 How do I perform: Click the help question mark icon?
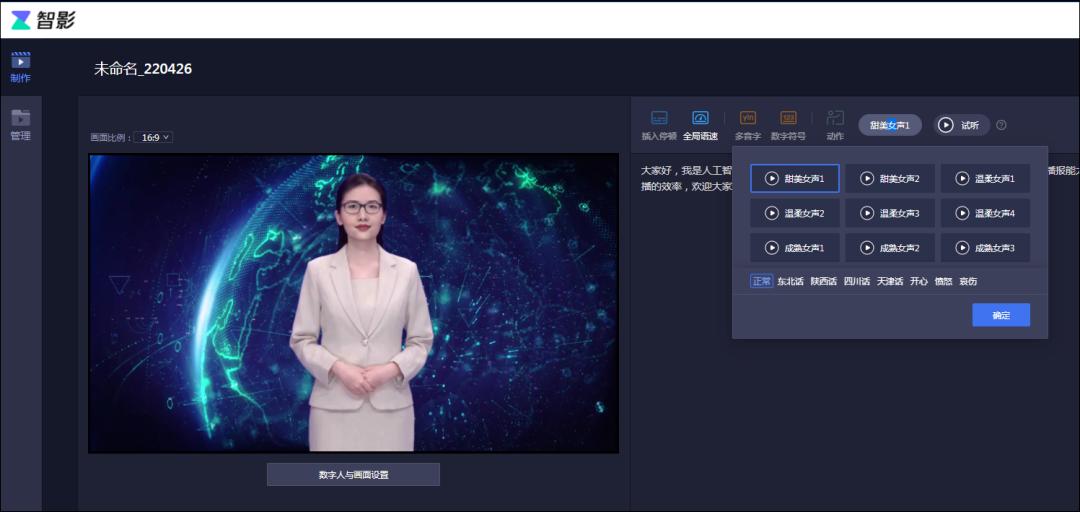(1001, 125)
